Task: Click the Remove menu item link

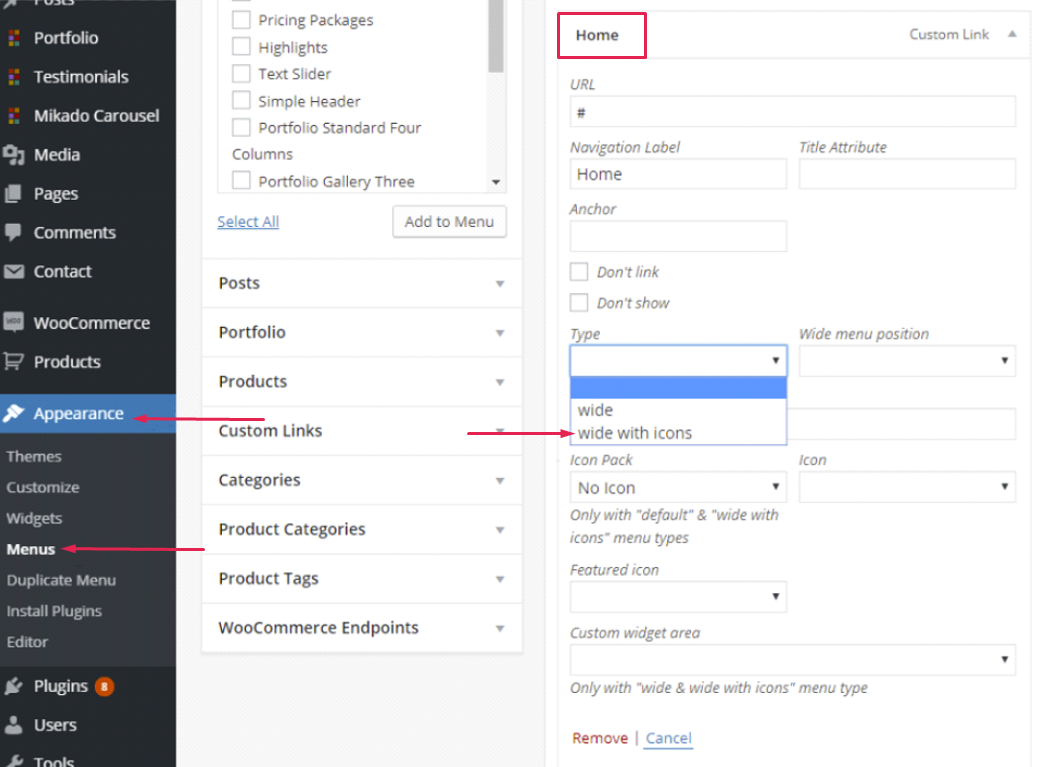Action: pos(600,738)
